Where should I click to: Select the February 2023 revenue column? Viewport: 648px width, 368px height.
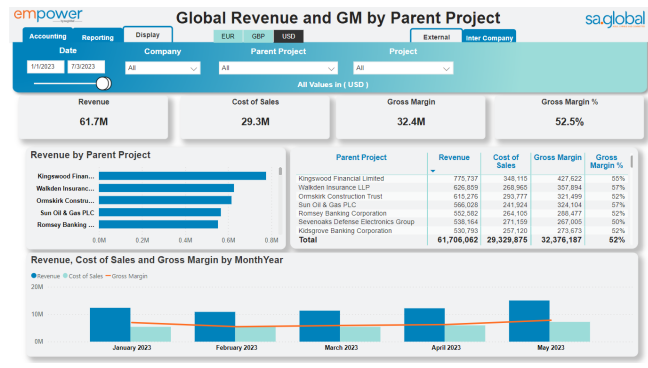pos(215,327)
